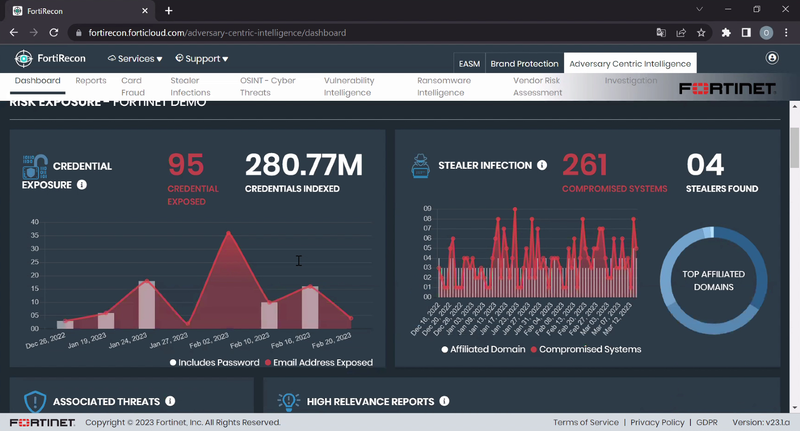Screen dimensions: 800x431
Task: Bookmark this page with the star icon
Action: click(701, 33)
